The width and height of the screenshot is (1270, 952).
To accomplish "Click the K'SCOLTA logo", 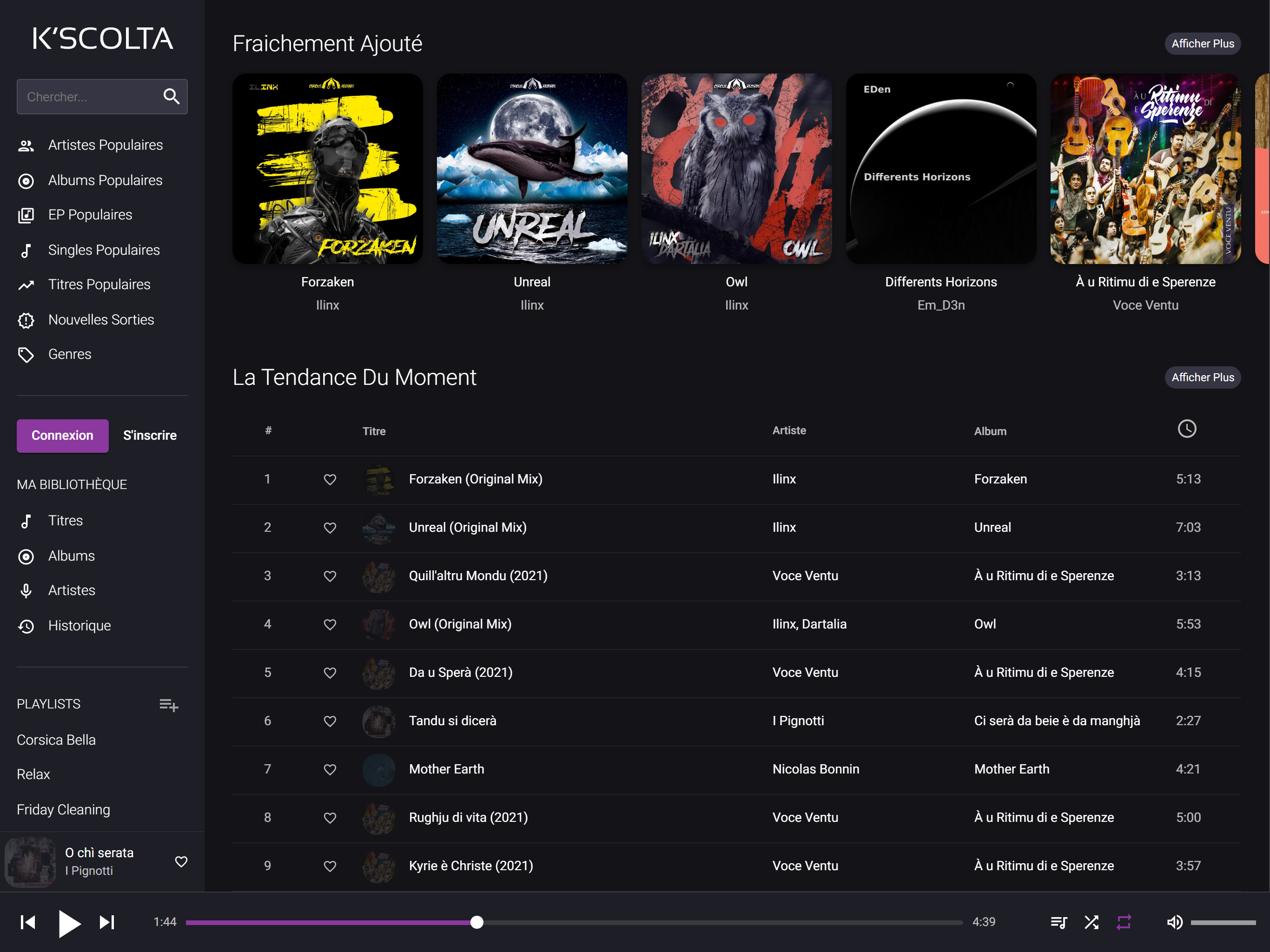I will pyautogui.click(x=102, y=39).
